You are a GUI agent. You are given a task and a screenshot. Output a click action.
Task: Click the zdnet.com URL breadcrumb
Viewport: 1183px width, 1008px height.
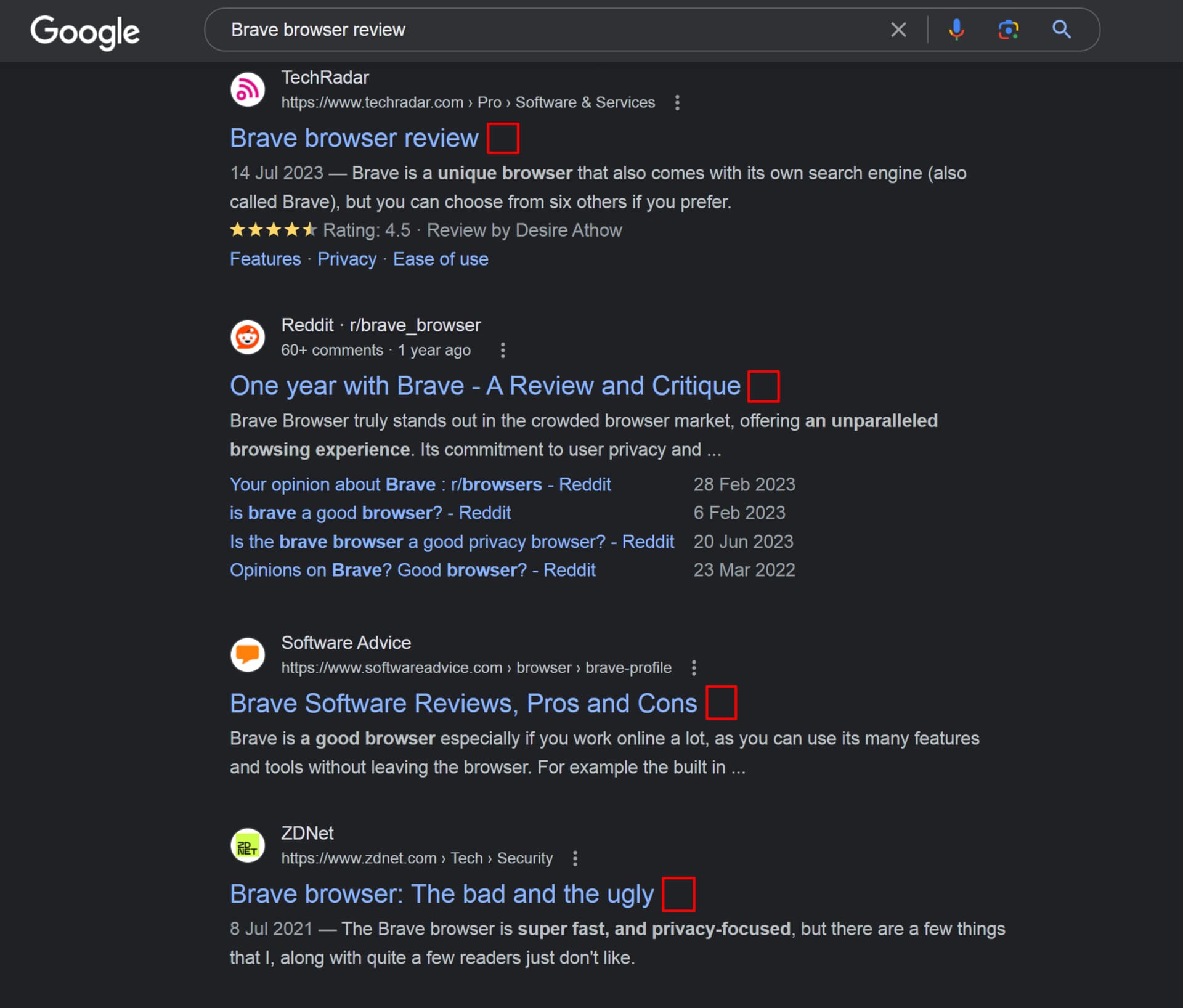[417, 858]
